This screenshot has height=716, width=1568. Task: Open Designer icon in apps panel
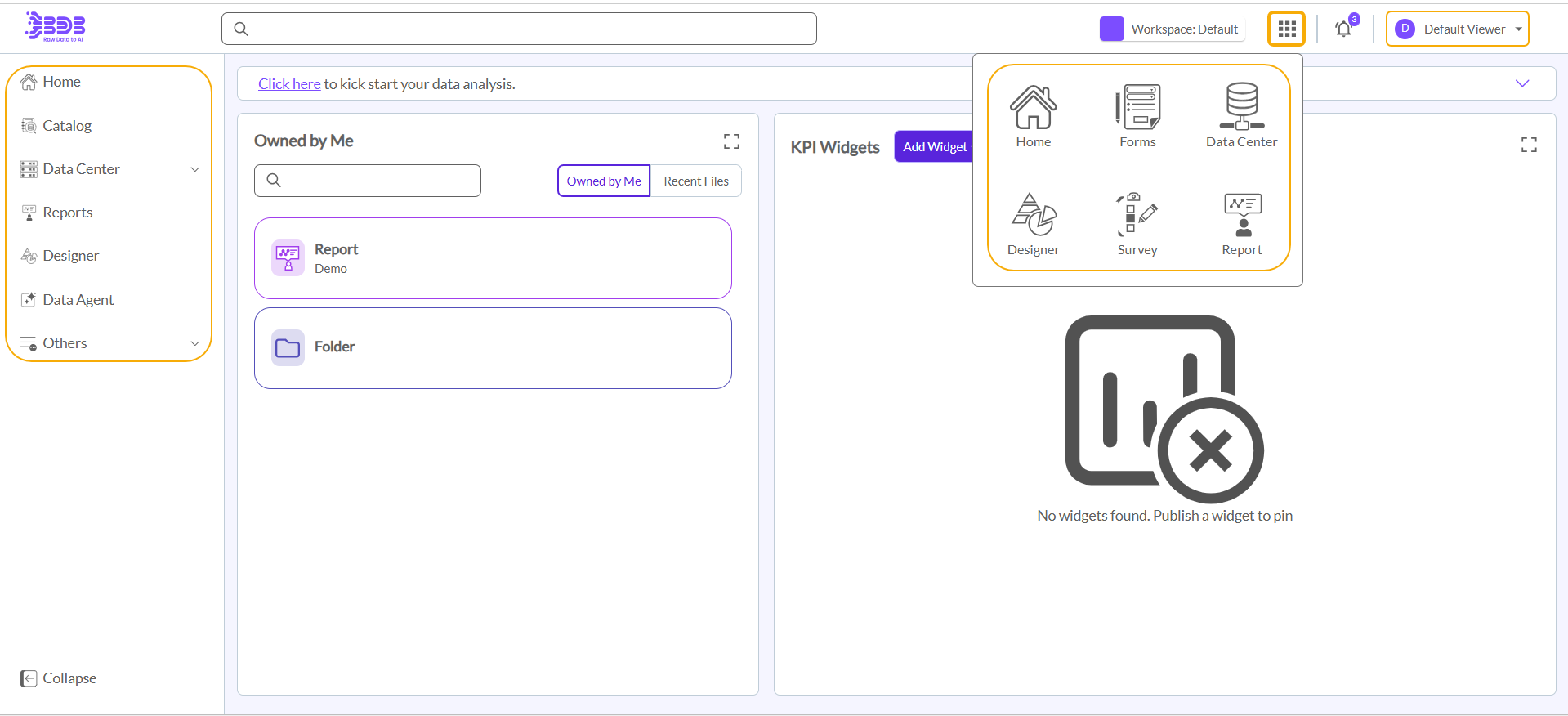click(1033, 224)
